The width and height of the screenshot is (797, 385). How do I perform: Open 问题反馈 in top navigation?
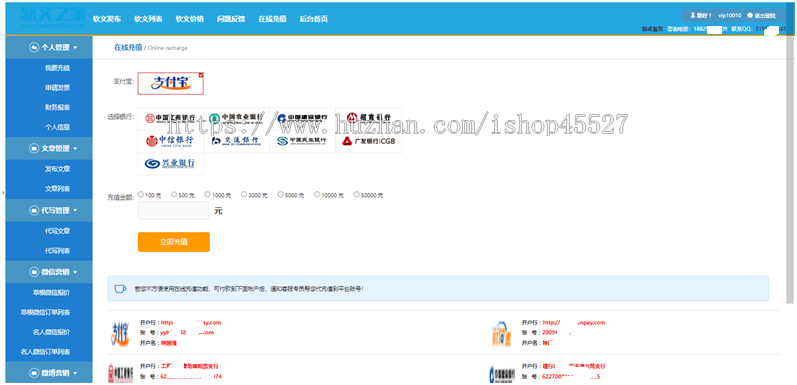tap(231, 19)
